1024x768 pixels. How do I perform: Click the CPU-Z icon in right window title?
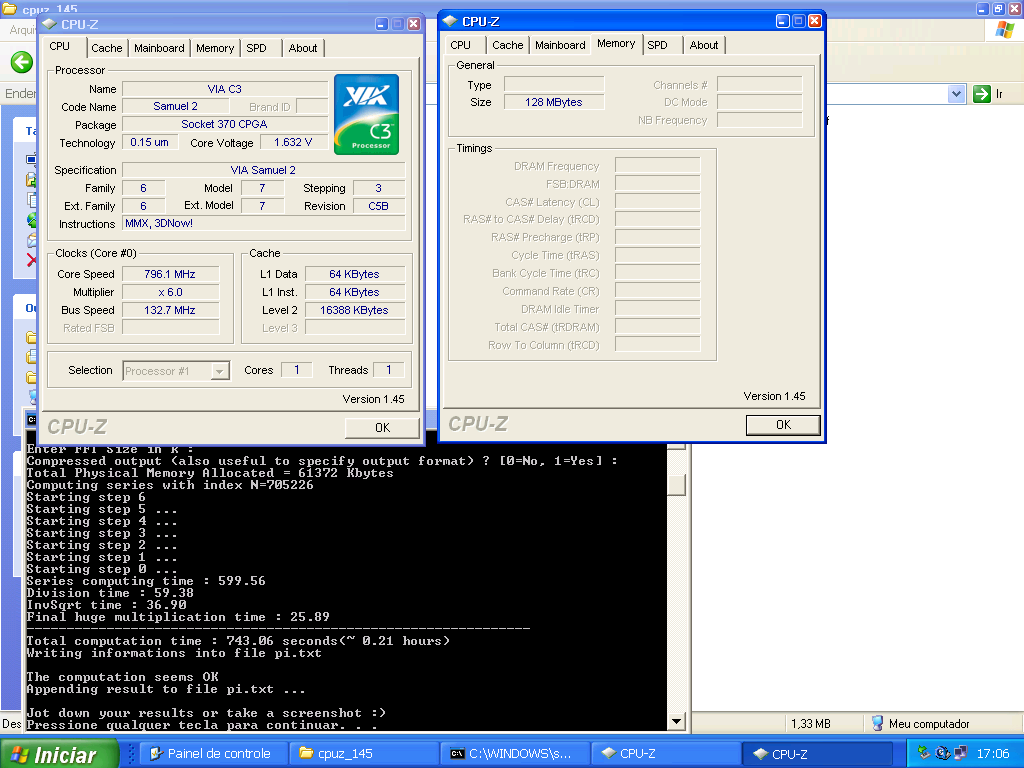450,21
